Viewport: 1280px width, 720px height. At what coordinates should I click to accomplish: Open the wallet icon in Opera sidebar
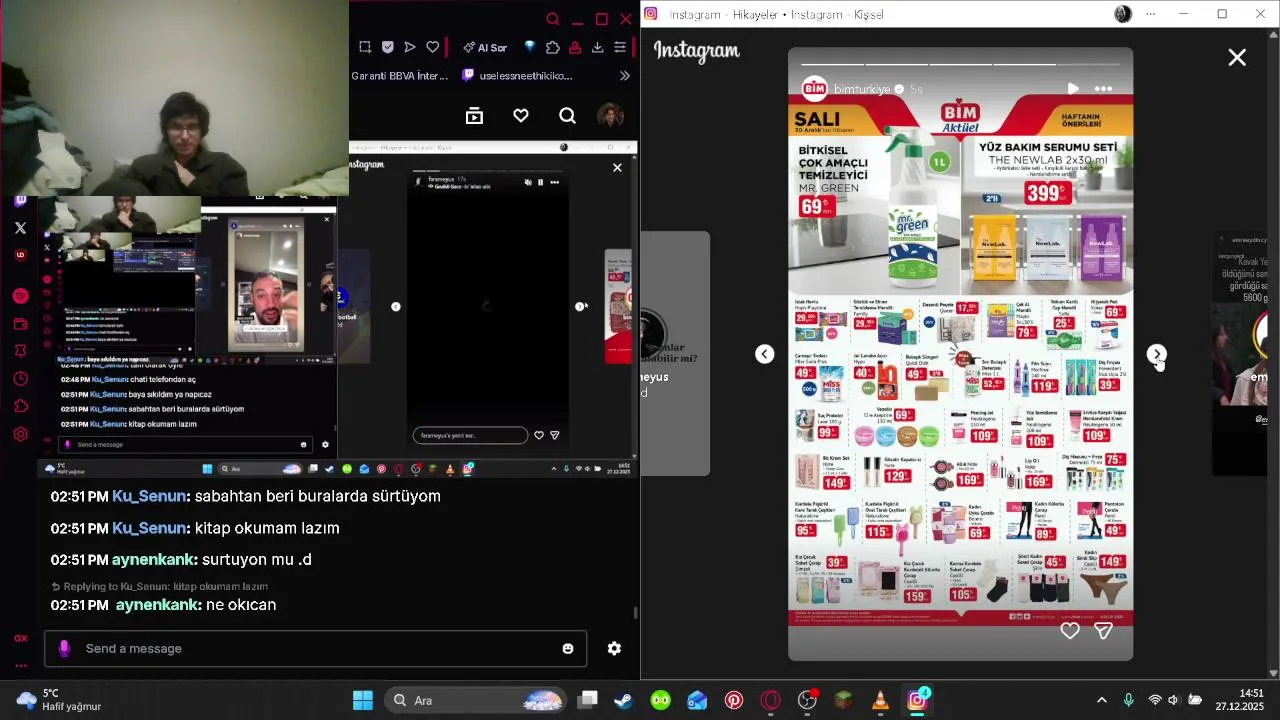20,324
